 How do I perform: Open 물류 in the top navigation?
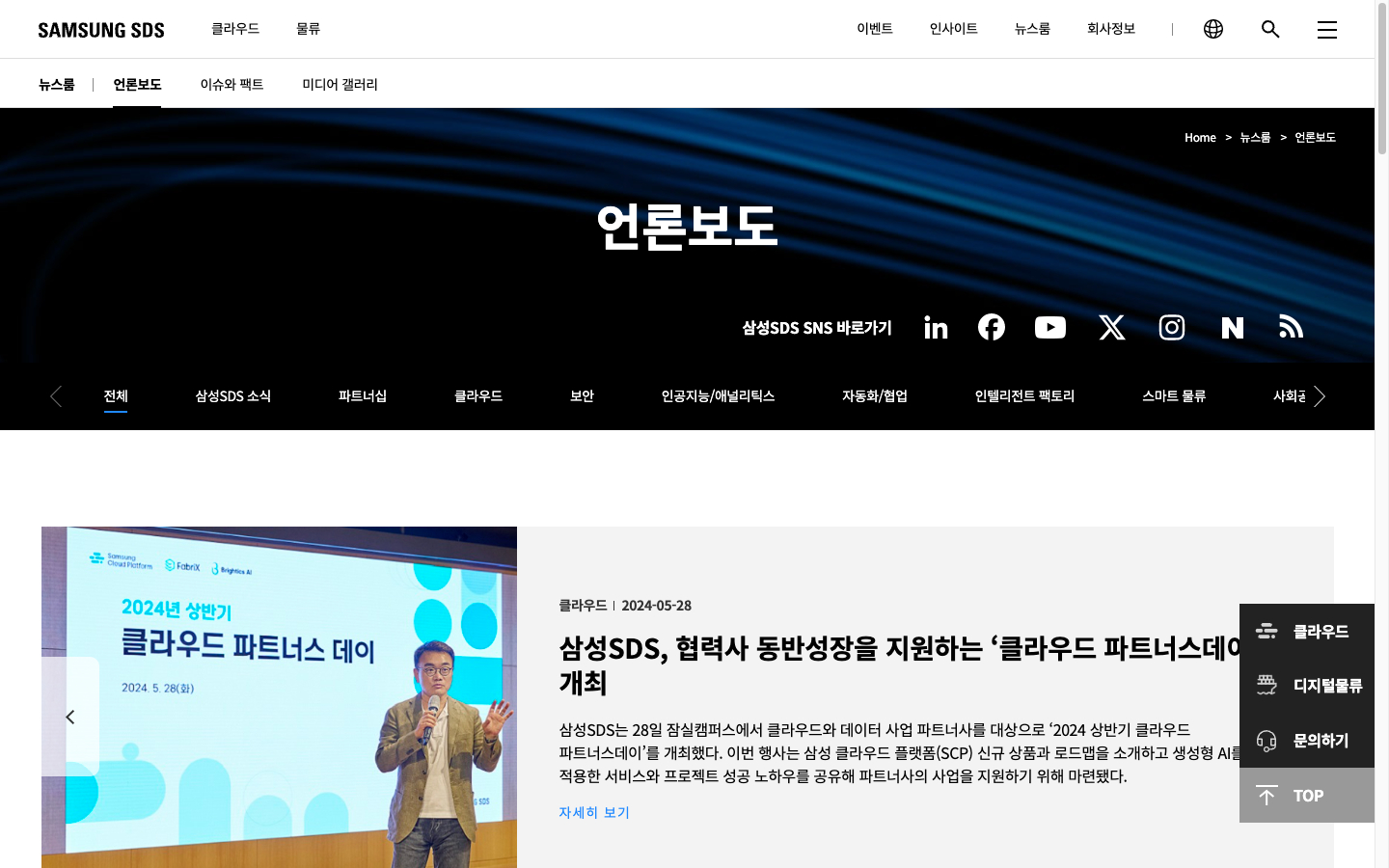pyautogui.click(x=308, y=29)
